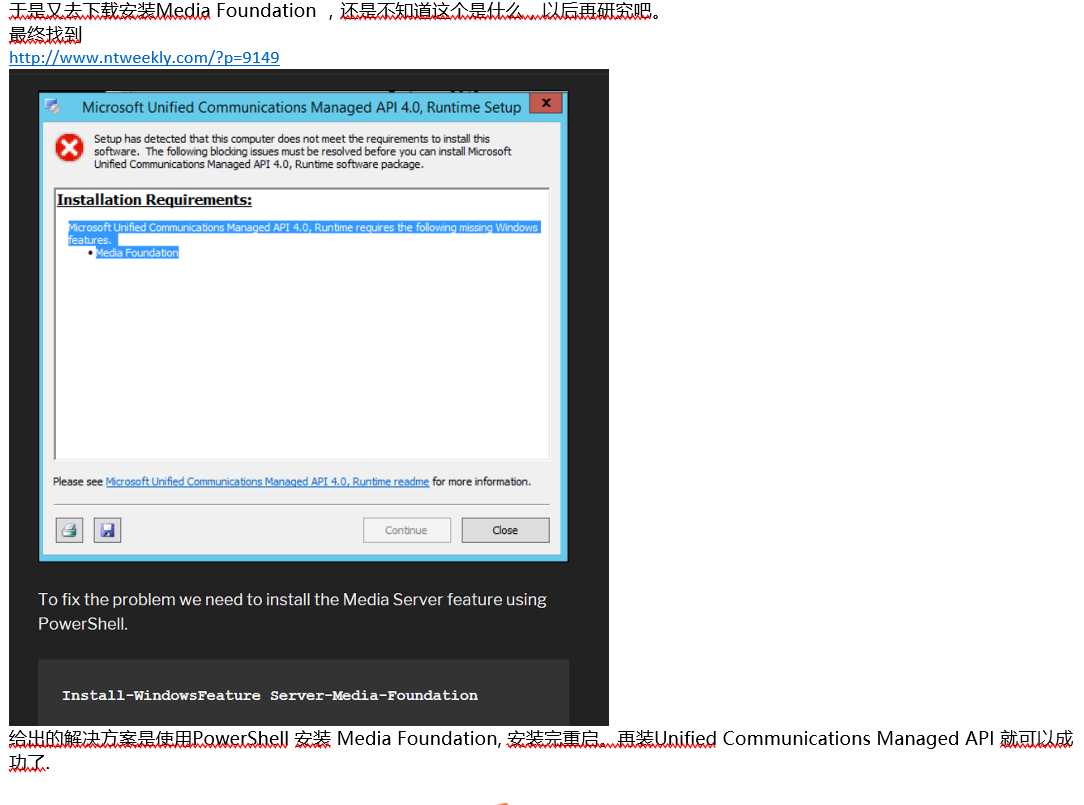Click the bottom paragraph about PowerShell 安装

[541, 750]
